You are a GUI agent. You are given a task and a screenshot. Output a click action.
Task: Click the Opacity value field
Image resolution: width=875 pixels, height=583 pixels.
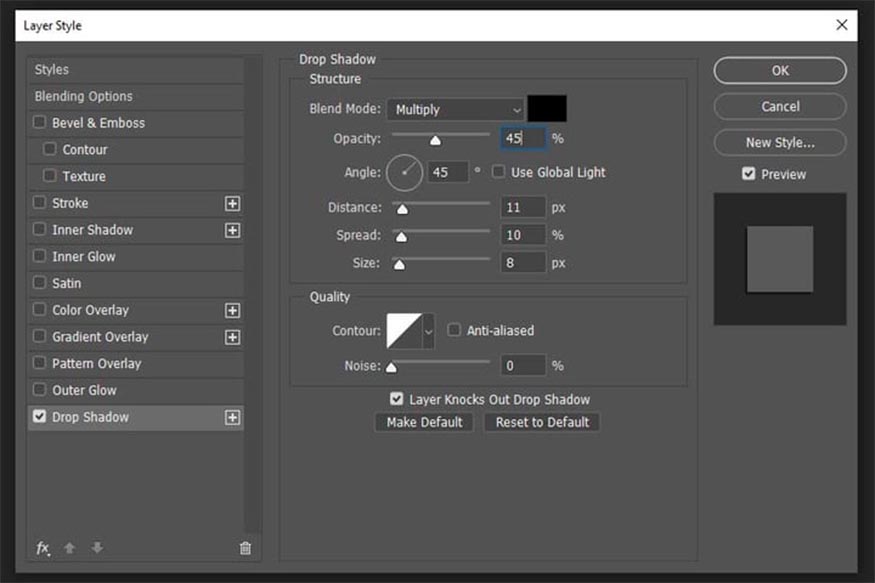[x=523, y=138]
